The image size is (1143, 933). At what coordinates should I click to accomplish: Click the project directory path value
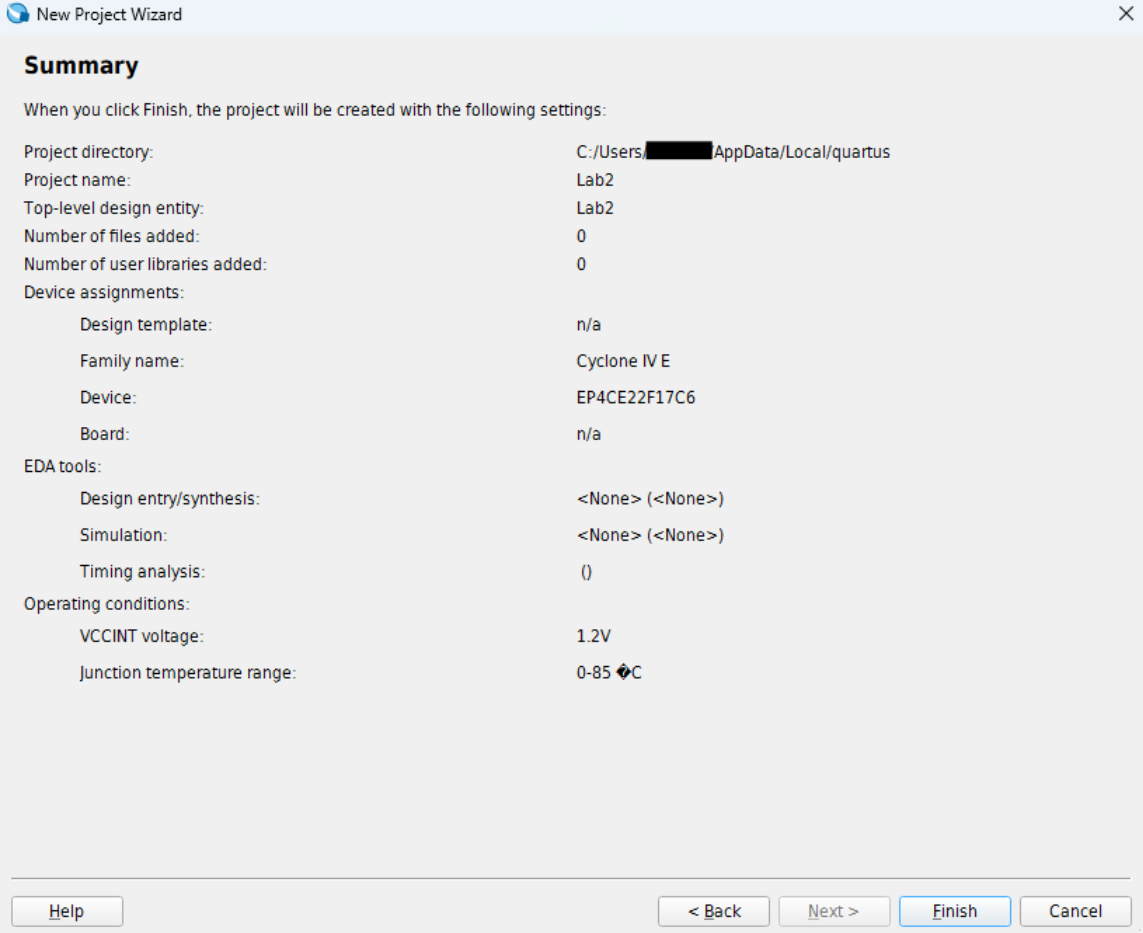point(733,152)
